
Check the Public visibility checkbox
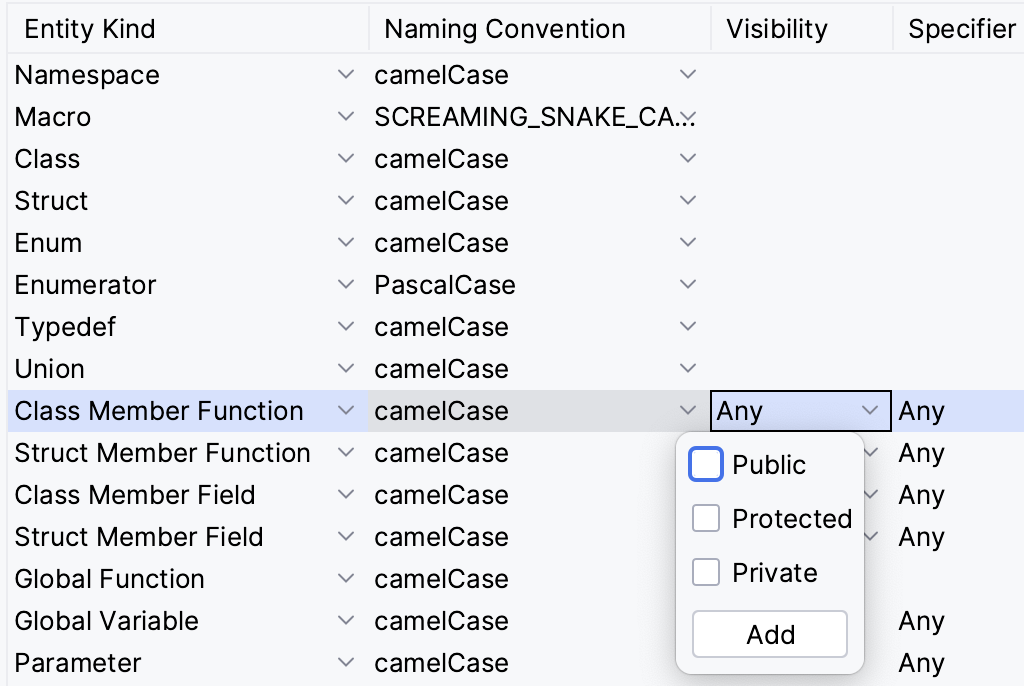(x=706, y=464)
